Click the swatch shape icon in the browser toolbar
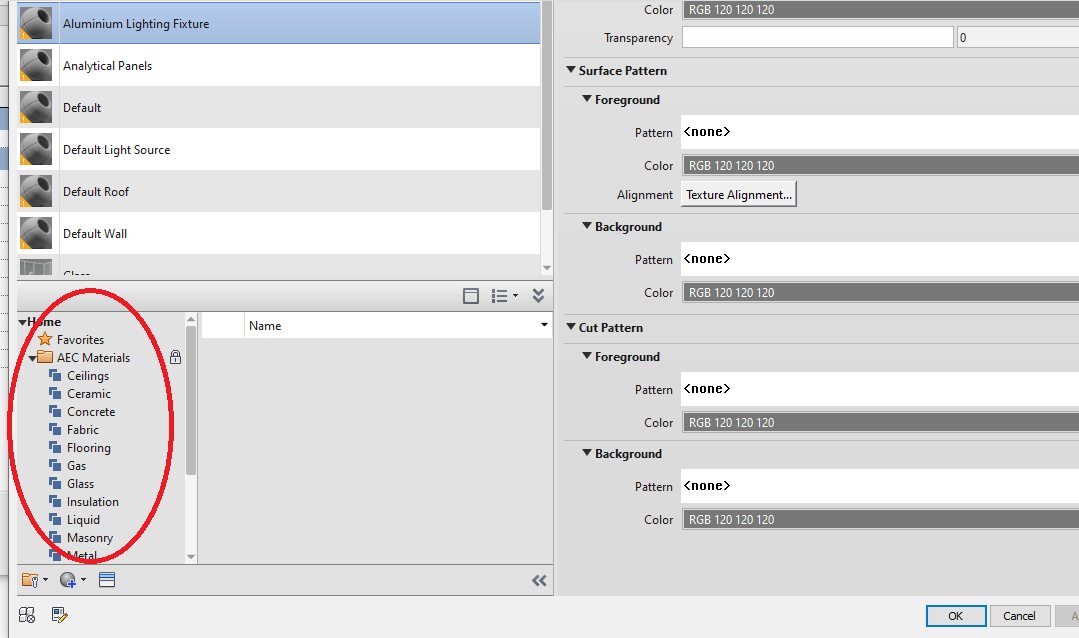1079x638 pixels. (x=471, y=296)
